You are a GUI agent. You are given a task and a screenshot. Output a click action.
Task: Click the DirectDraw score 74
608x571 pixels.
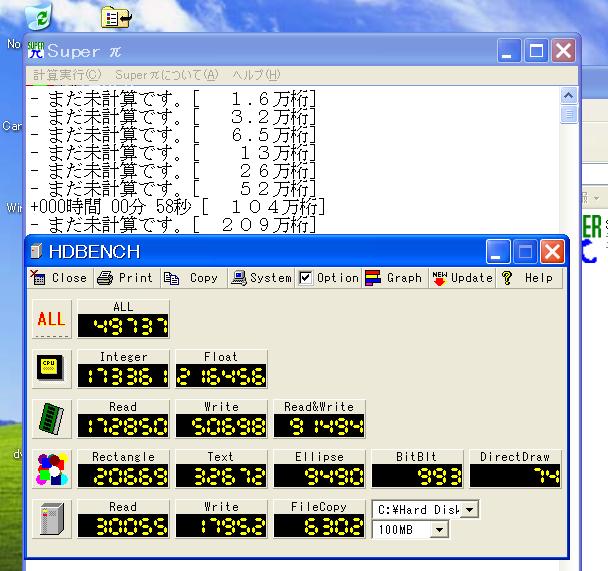(x=515, y=475)
